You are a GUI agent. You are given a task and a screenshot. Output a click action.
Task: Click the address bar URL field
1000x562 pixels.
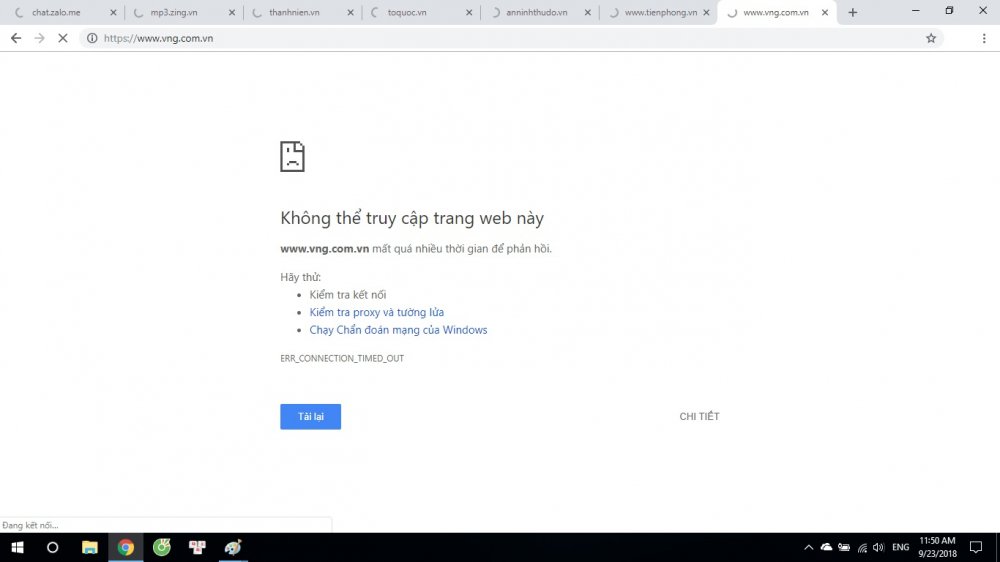pyautogui.click(x=500, y=38)
